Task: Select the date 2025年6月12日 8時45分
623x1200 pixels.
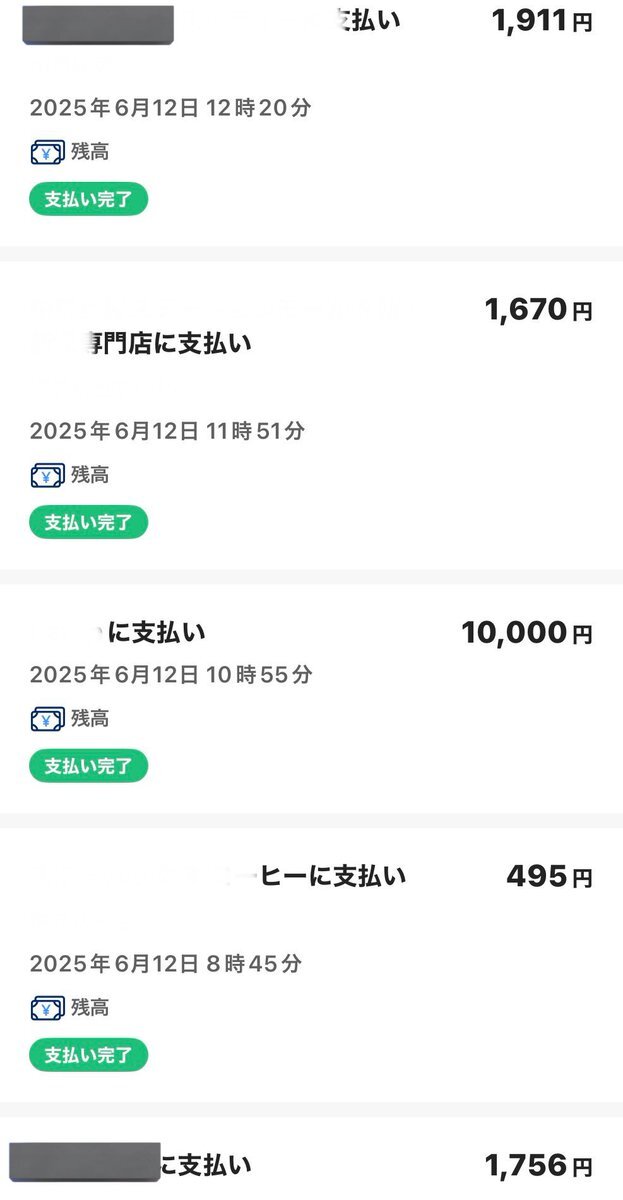Action: 165,964
